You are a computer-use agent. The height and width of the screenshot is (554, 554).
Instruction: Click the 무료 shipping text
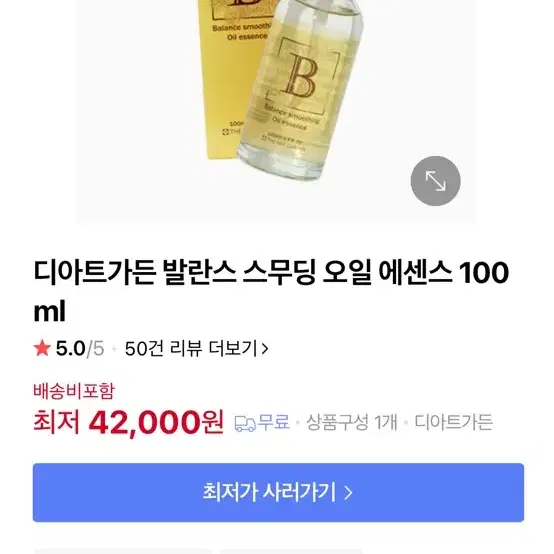click(x=274, y=422)
